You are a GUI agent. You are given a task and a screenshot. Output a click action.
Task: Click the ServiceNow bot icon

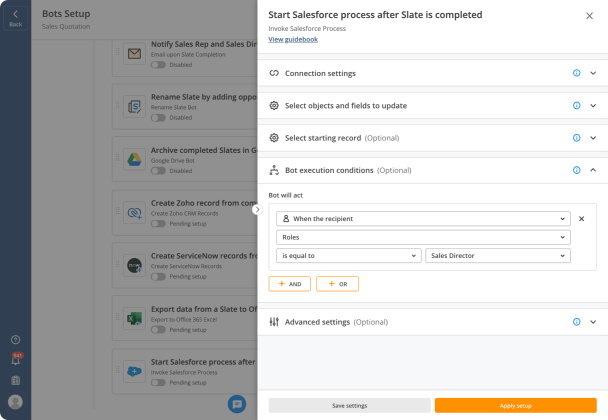click(x=135, y=265)
